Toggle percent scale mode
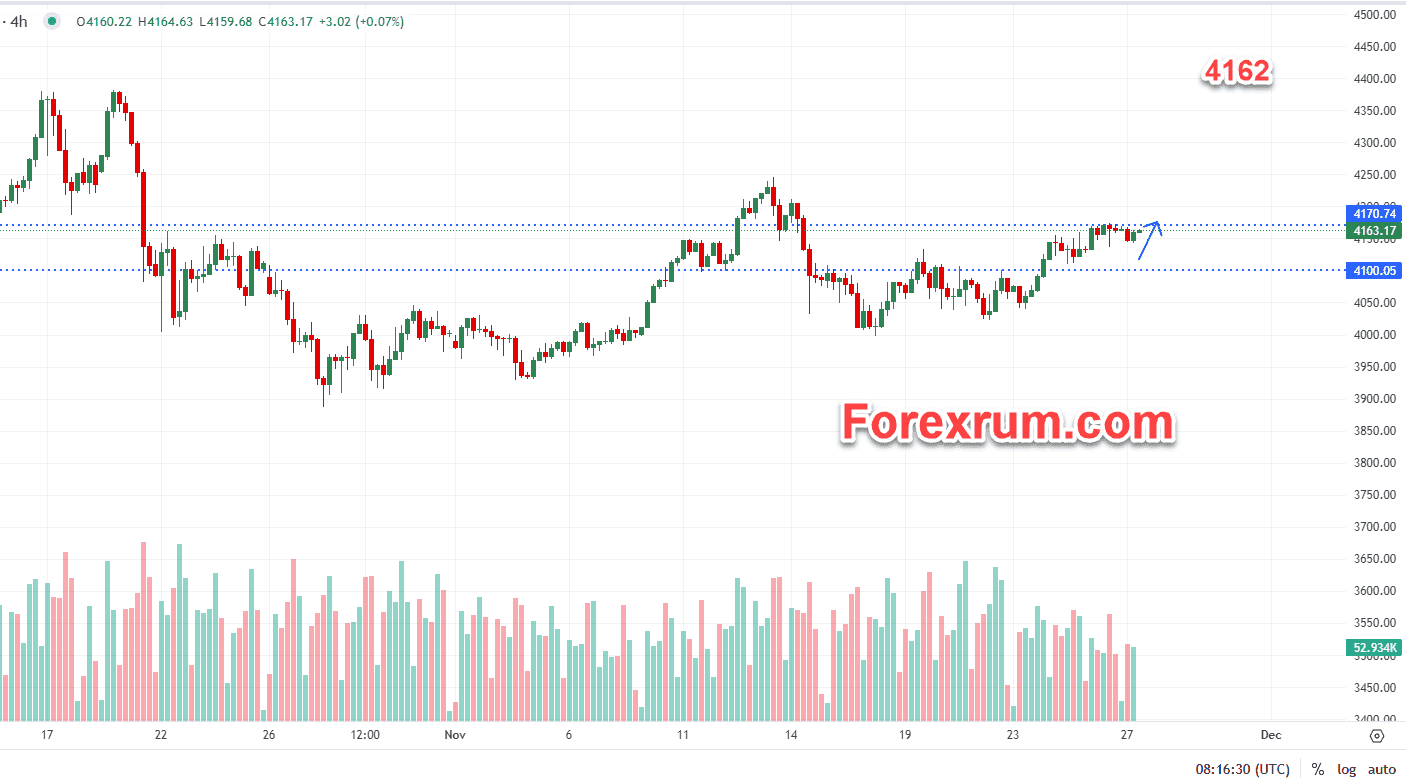 click(x=1318, y=769)
